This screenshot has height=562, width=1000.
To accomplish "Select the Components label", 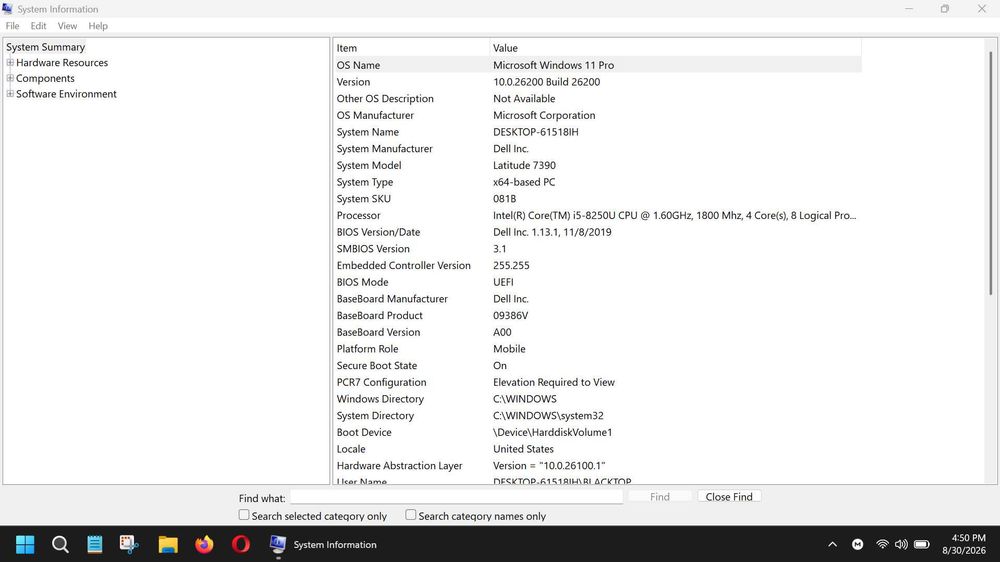I will click(45, 78).
